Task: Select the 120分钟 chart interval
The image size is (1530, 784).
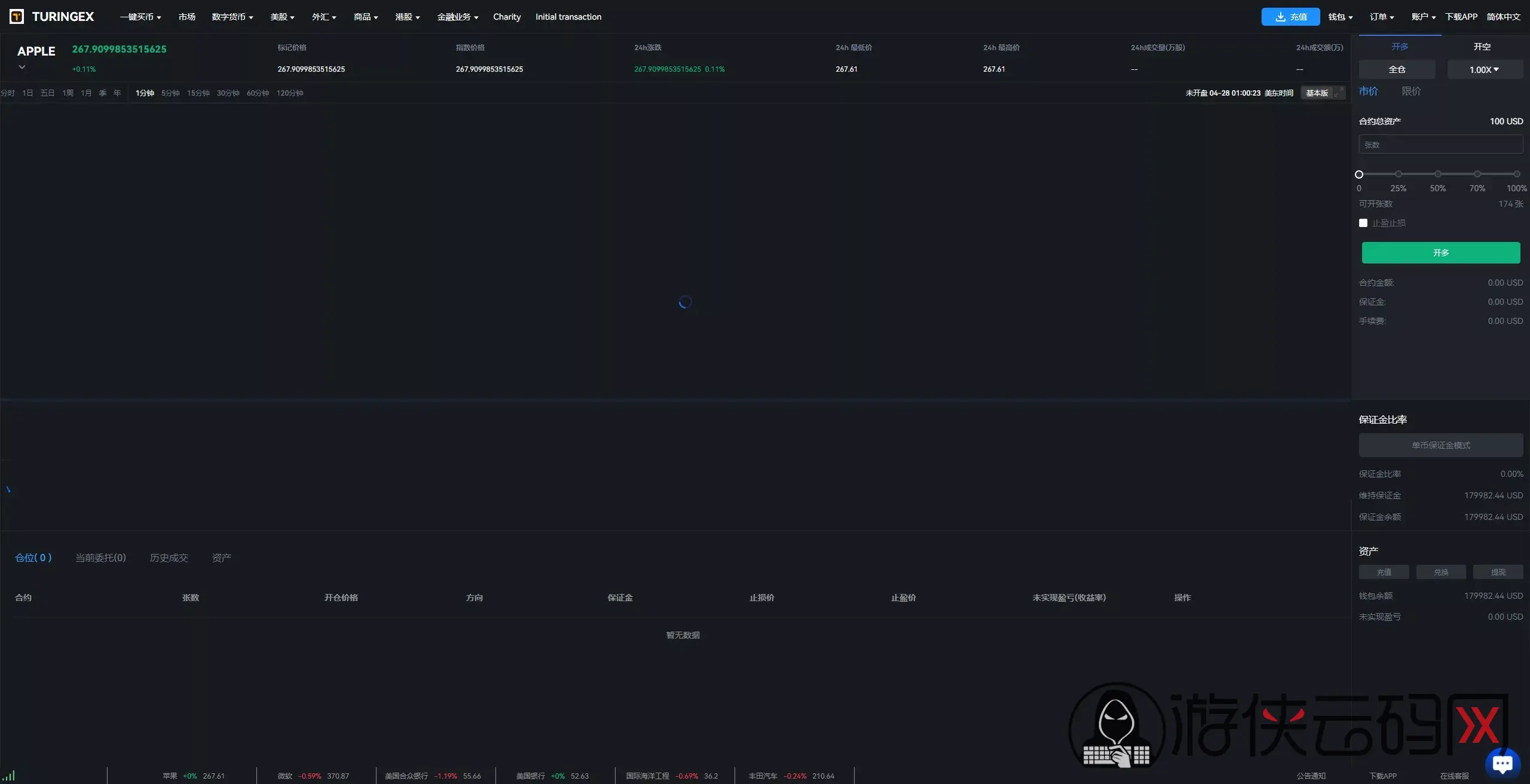Action: tap(290, 93)
